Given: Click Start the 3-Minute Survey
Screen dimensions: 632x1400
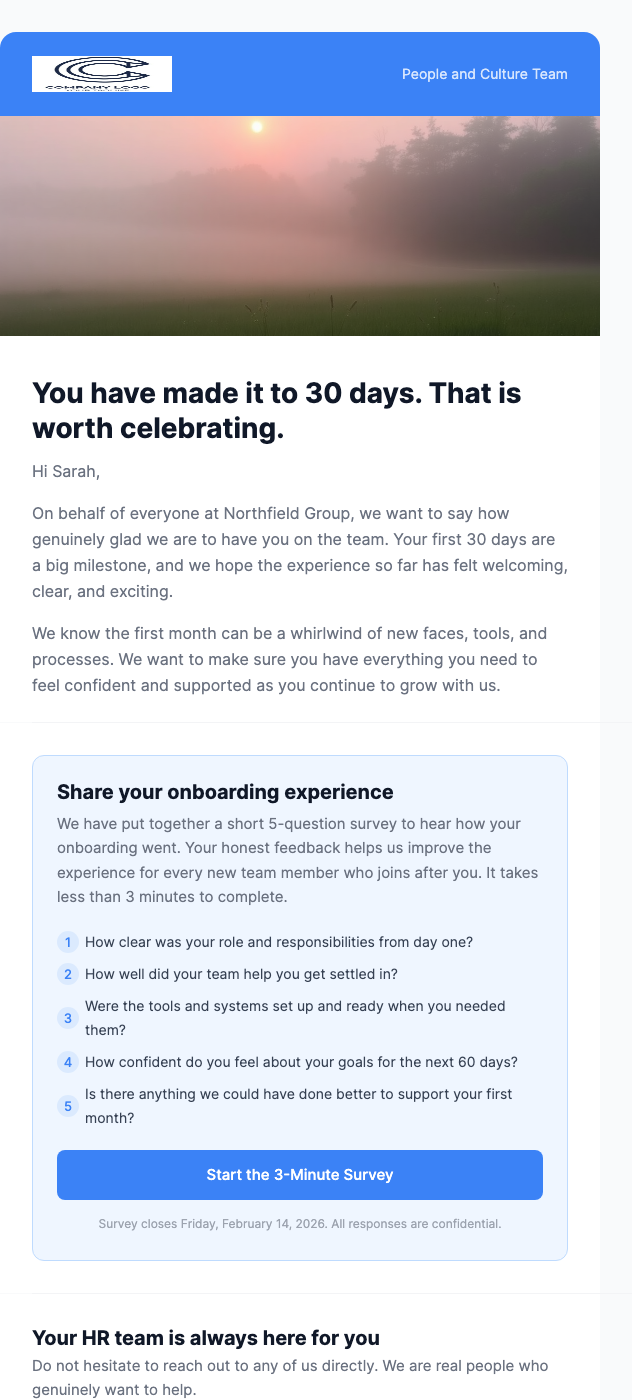Looking at the screenshot, I should [x=300, y=1174].
